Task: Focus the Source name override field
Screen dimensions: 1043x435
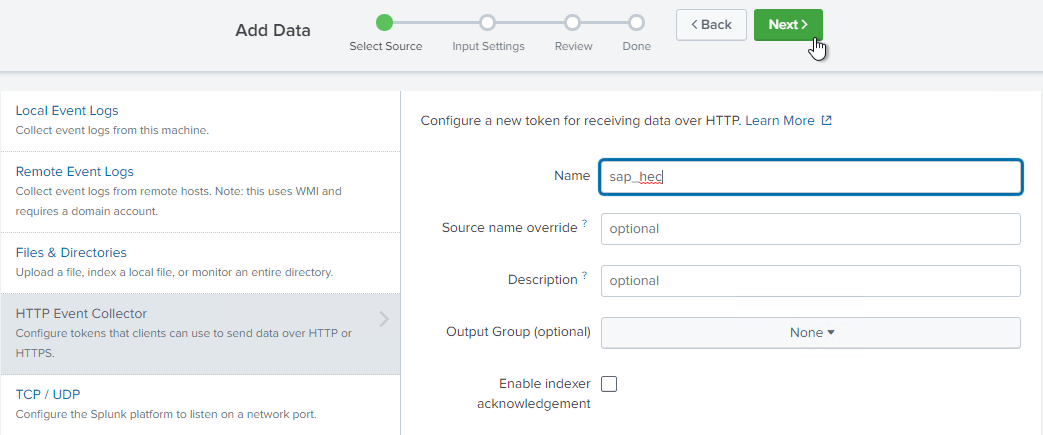Action: click(x=810, y=229)
